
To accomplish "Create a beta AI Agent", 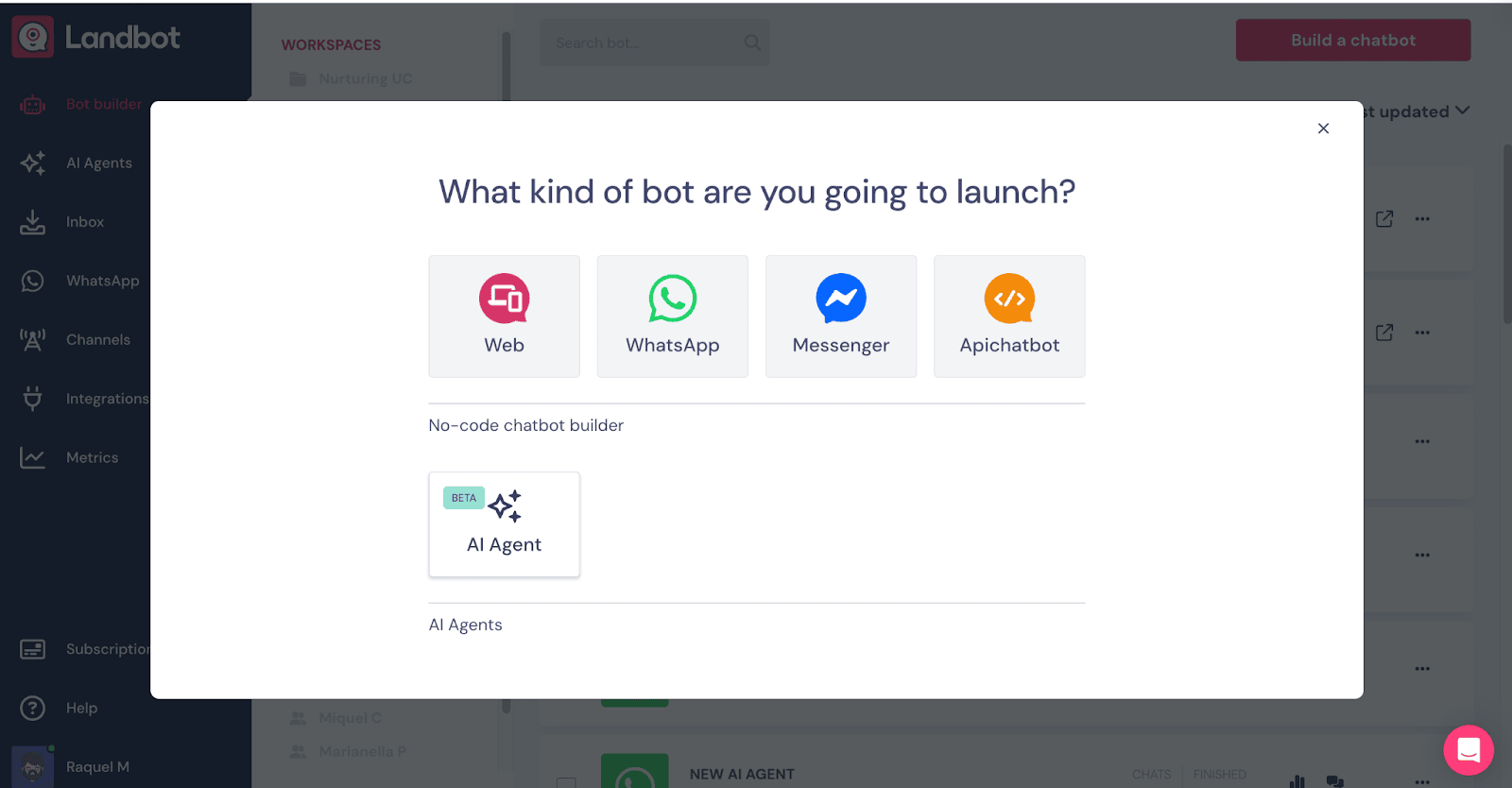I will [504, 524].
